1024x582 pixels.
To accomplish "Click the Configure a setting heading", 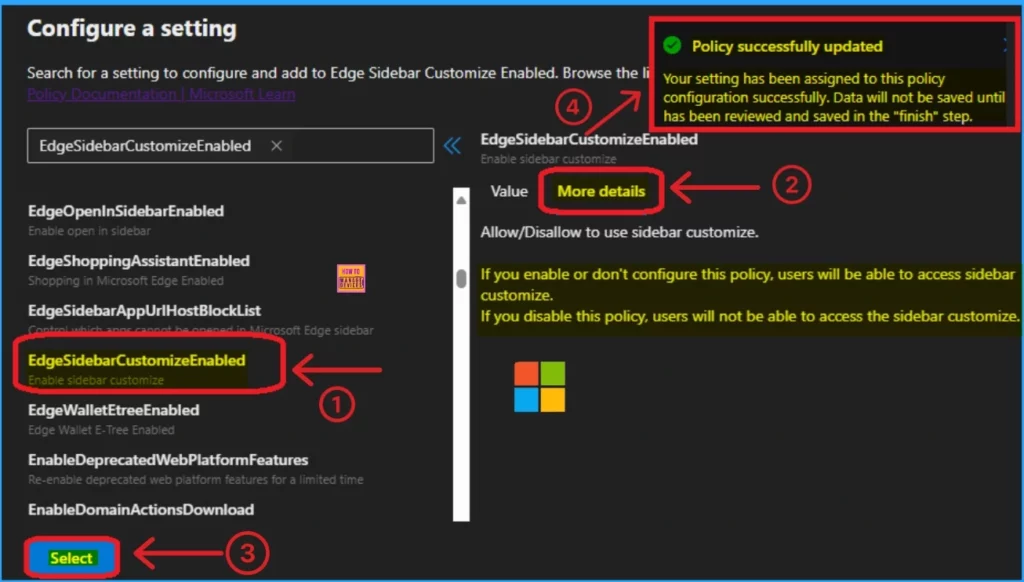I will (x=132, y=29).
